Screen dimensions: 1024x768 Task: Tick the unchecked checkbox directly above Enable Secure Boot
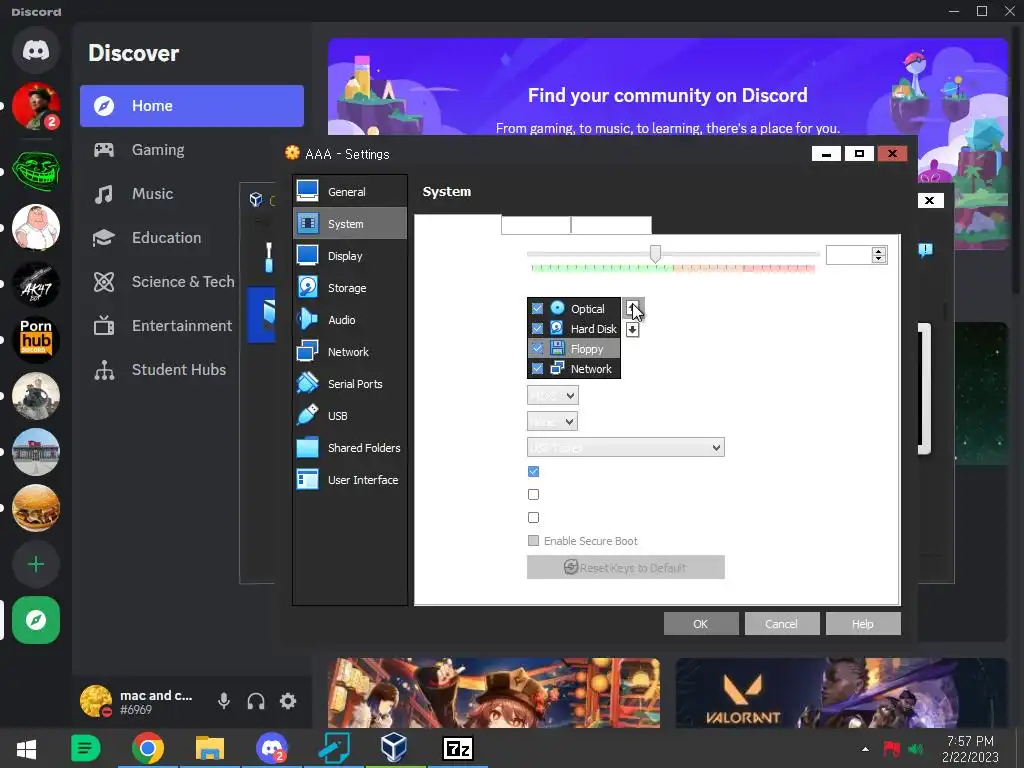coord(534,517)
